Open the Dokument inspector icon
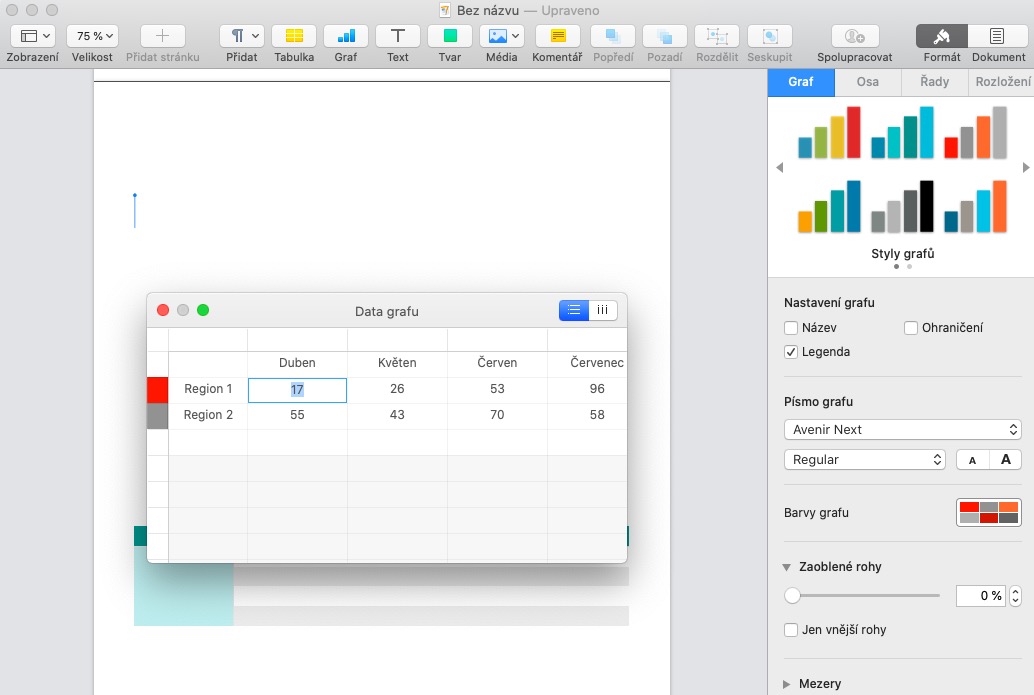 [997, 36]
